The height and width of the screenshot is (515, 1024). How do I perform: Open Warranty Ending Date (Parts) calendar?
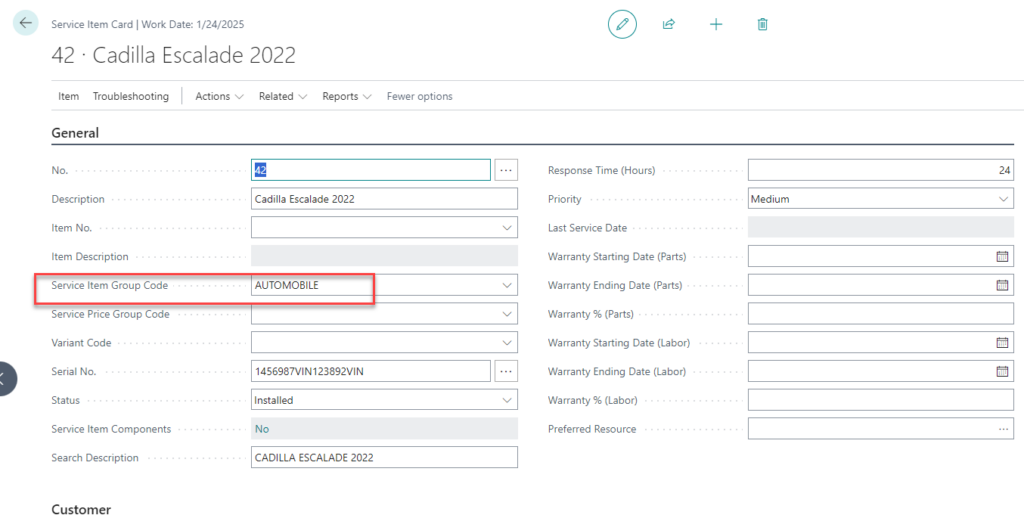(1002, 285)
